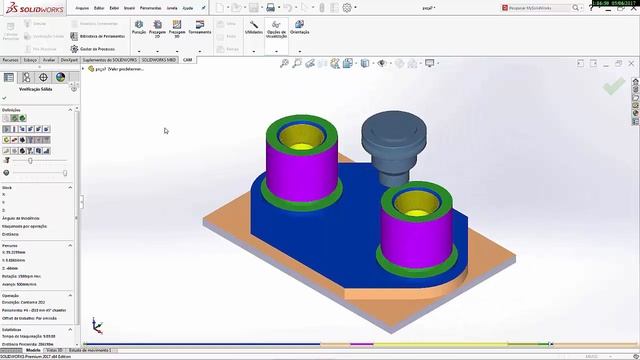Open the Ferramentas menu
This screenshot has width=640, height=360.
point(150,8)
